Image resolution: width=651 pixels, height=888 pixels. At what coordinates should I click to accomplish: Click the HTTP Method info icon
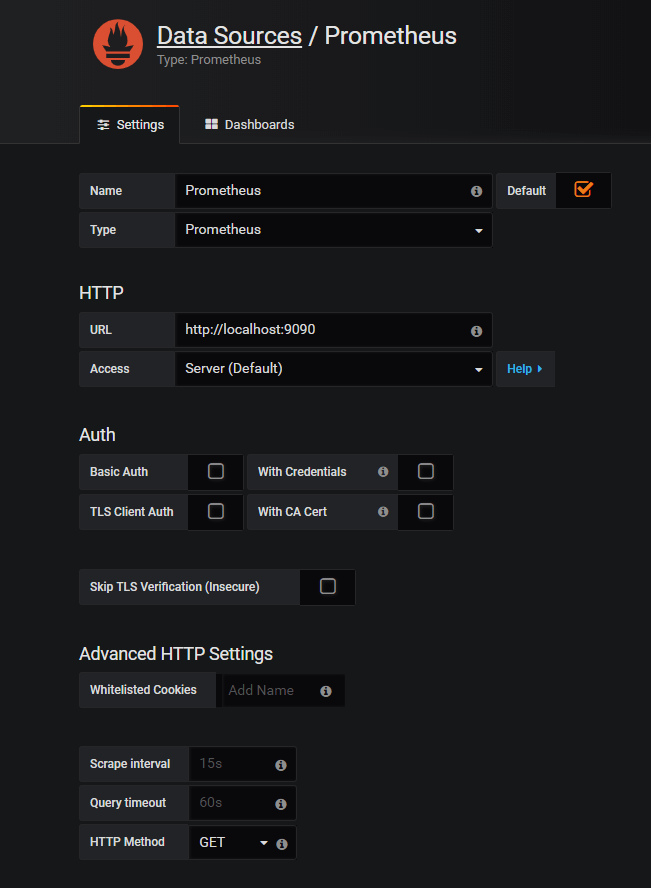281,844
